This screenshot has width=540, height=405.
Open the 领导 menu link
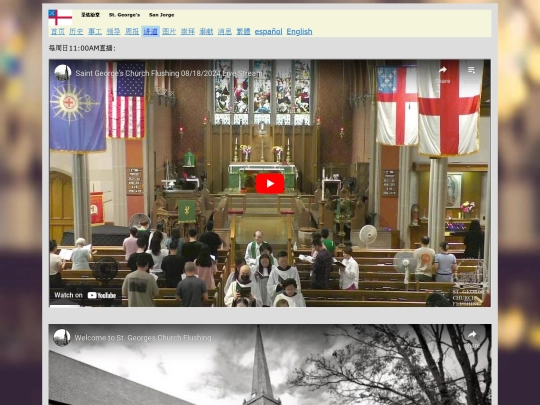pos(113,32)
